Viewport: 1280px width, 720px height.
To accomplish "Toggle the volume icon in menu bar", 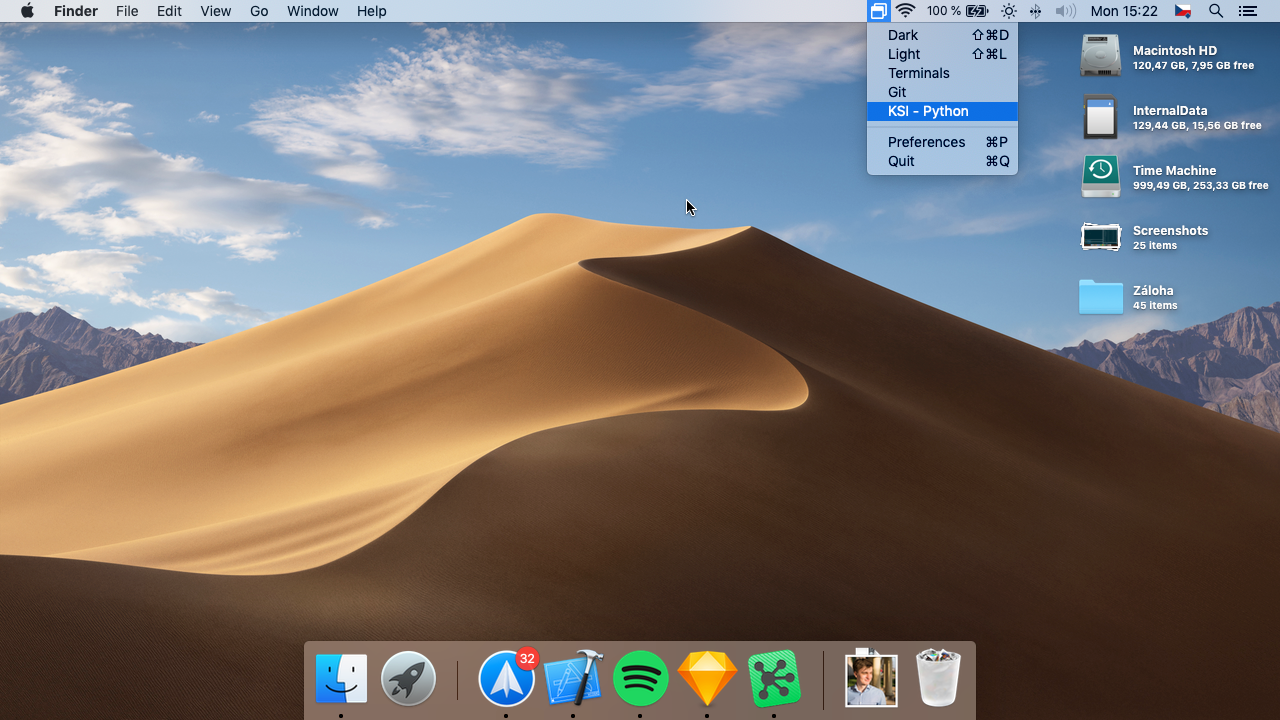I will click(x=1066, y=11).
